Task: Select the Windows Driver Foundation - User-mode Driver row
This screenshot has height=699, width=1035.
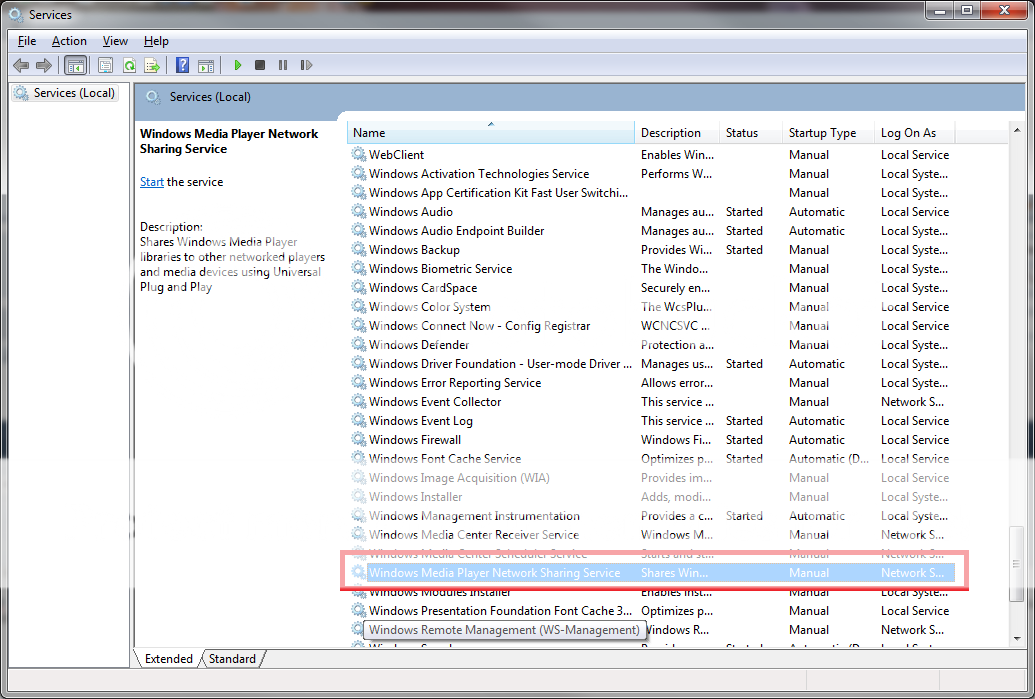Action: point(651,364)
